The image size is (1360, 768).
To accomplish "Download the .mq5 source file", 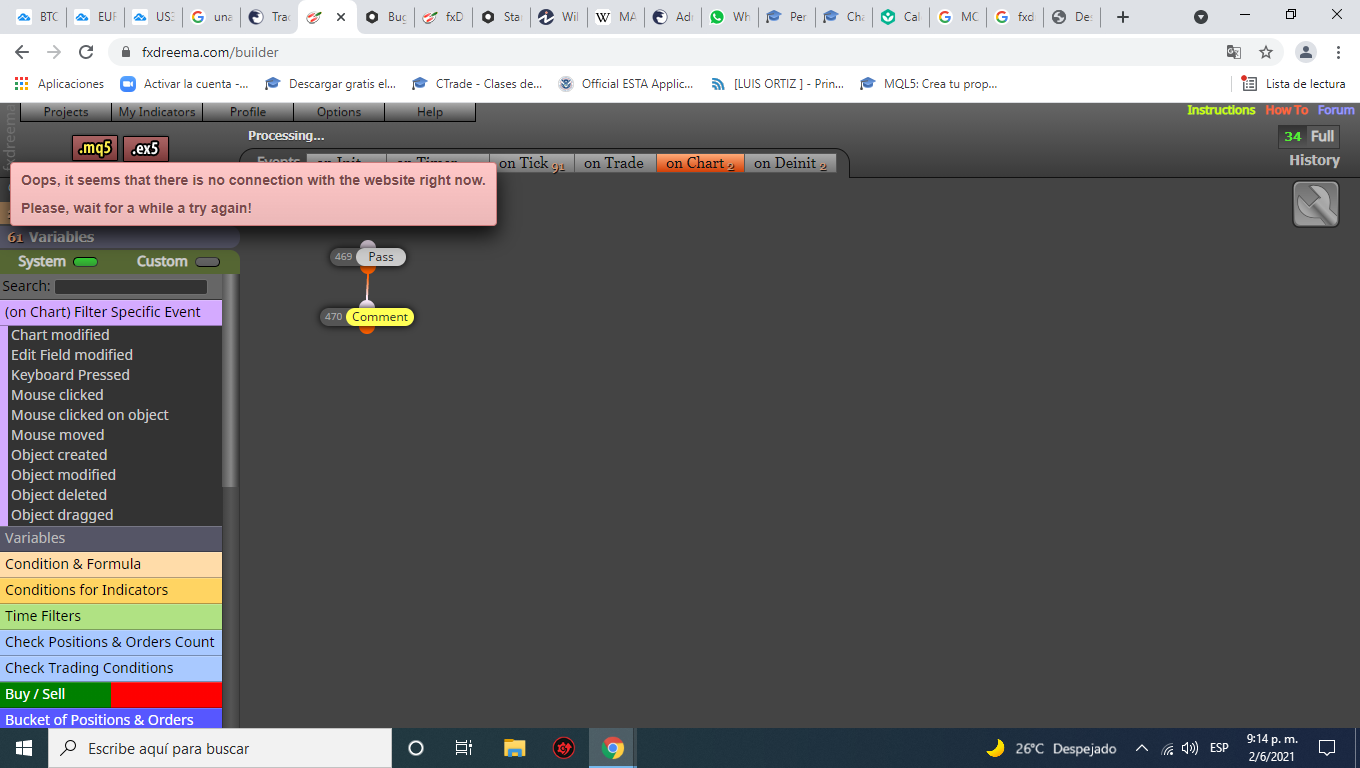I will [94, 149].
